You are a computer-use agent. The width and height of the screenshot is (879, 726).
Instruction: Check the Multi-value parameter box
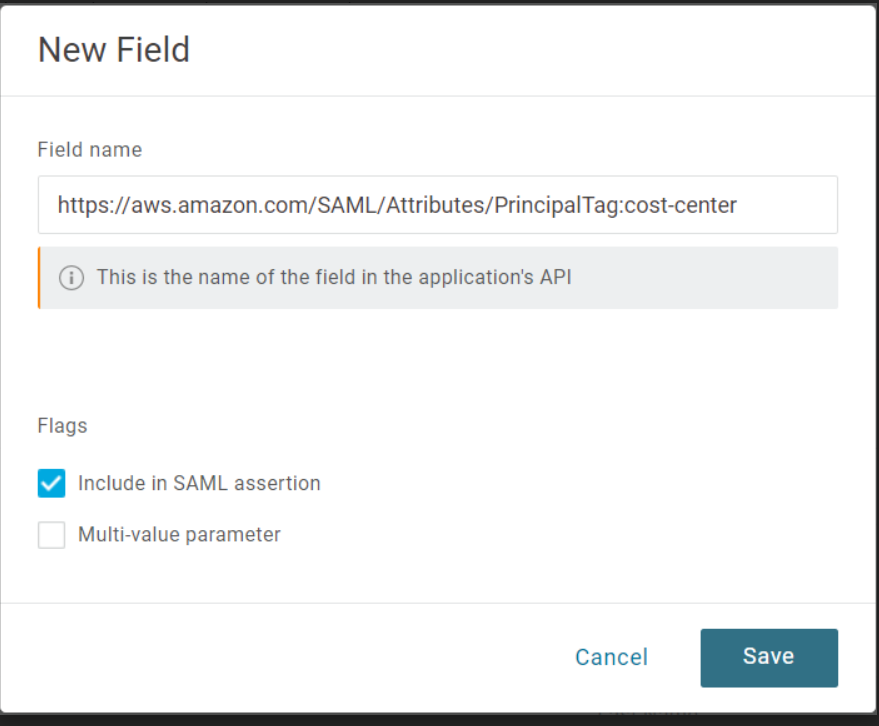point(51,534)
